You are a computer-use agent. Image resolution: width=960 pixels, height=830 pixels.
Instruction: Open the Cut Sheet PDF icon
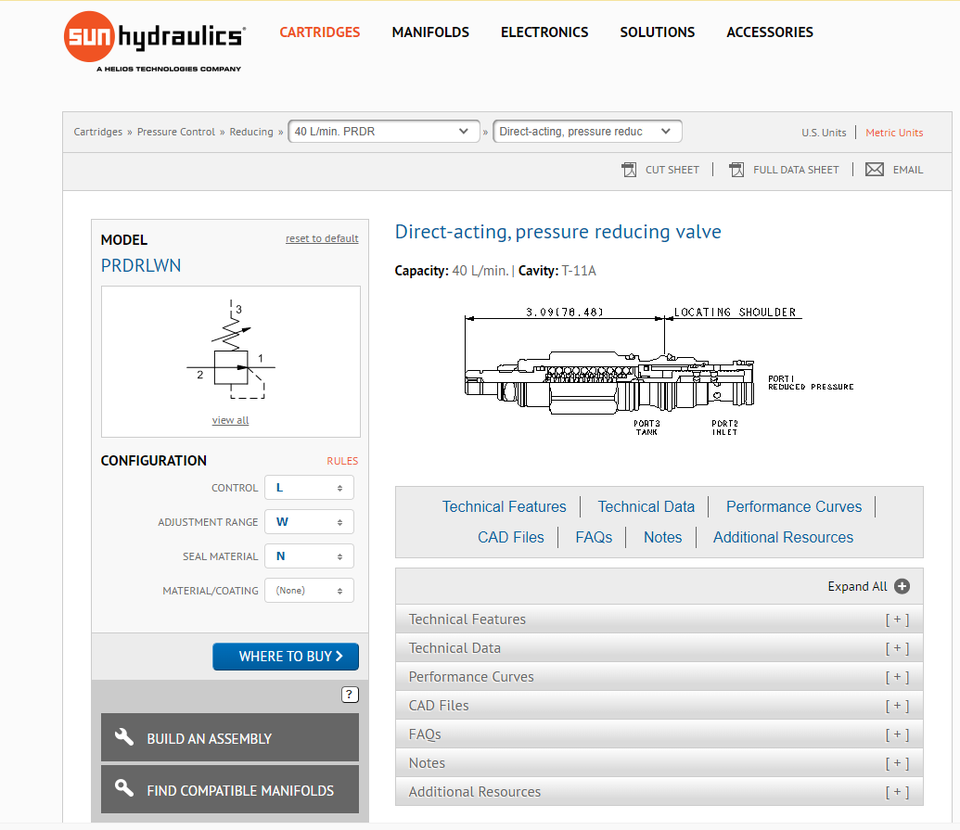629,170
